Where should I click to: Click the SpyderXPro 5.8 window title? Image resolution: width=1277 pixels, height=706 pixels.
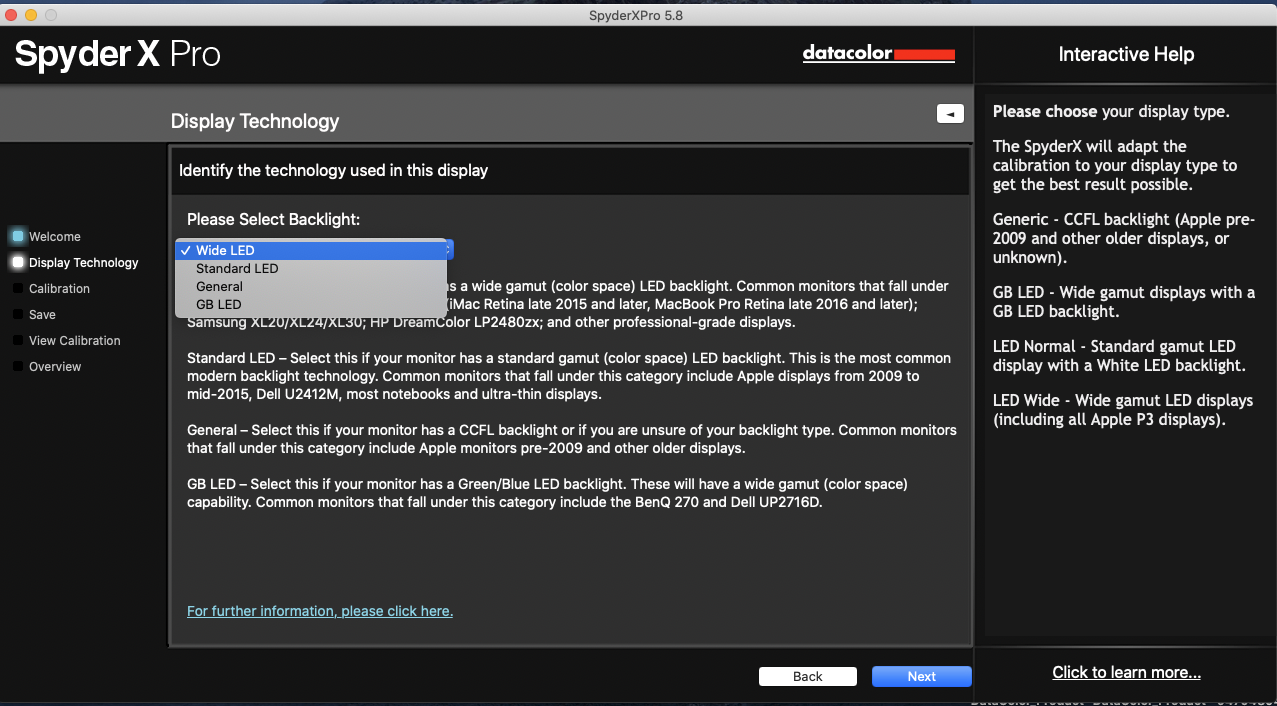(637, 15)
